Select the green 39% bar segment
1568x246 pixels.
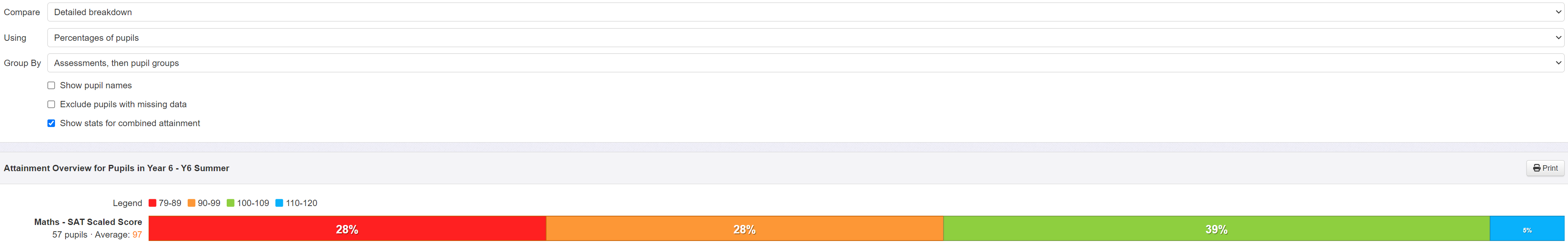tap(1215, 229)
